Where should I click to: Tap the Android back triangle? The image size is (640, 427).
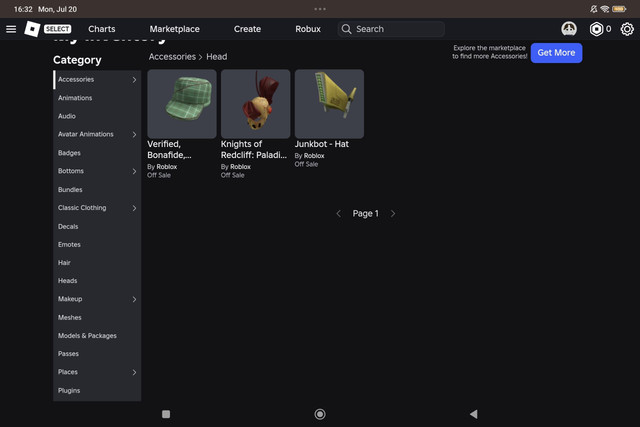click(473, 414)
